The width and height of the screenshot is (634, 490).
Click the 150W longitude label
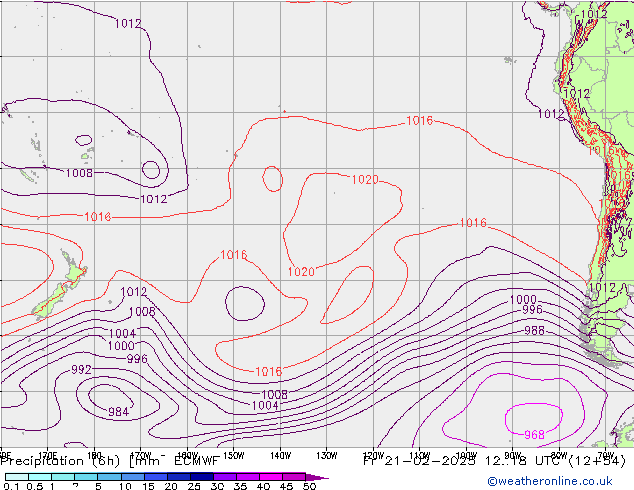(233, 456)
